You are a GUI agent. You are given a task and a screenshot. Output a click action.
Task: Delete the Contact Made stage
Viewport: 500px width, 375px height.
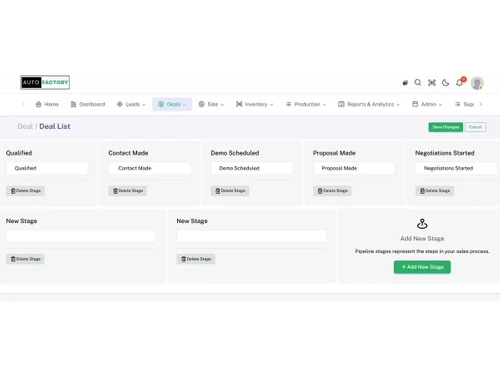tap(128, 191)
